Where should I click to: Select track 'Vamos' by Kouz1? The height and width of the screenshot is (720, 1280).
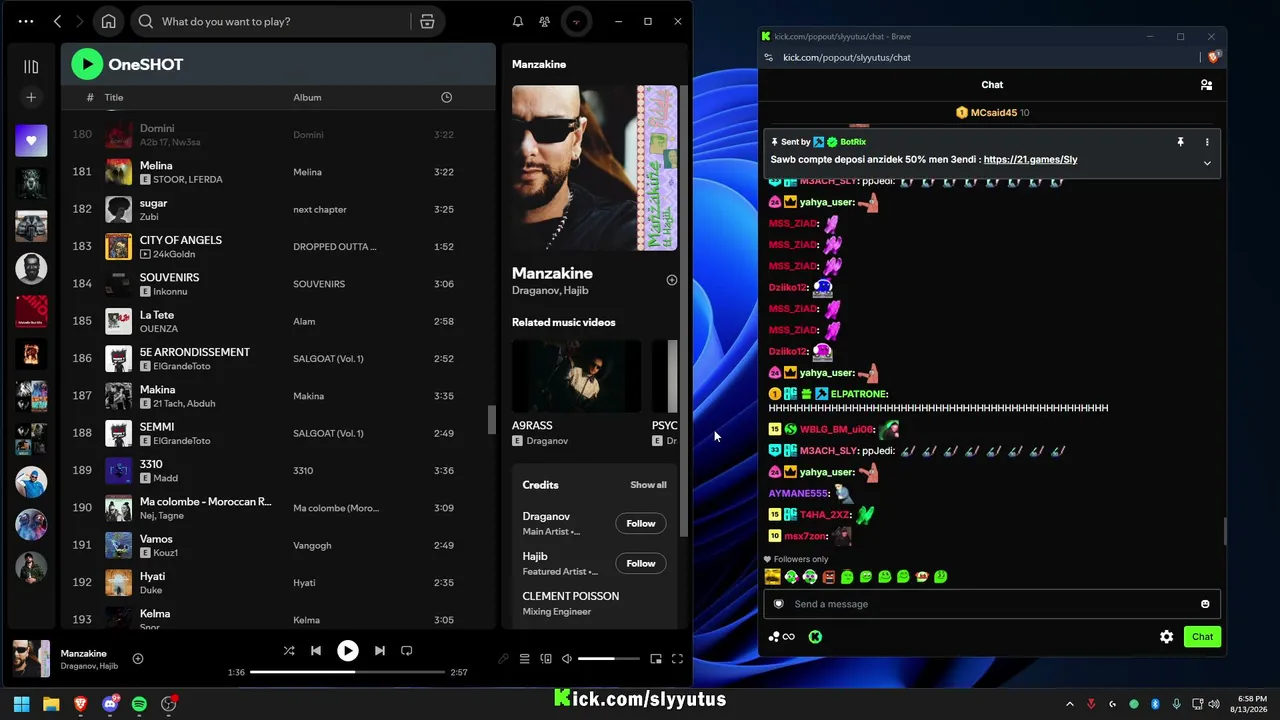click(x=277, y=545)
